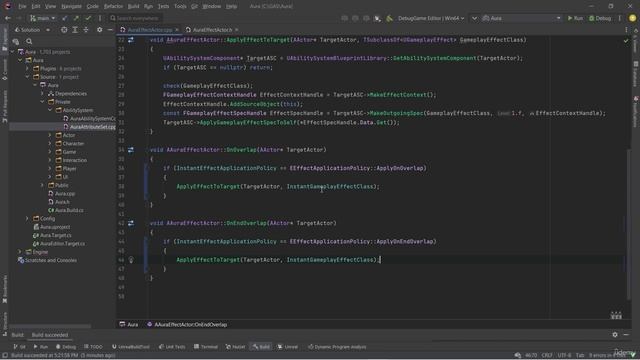Click the Push git arrow icon
Viewport: 640px width, 360px height.
pos(76,18)
